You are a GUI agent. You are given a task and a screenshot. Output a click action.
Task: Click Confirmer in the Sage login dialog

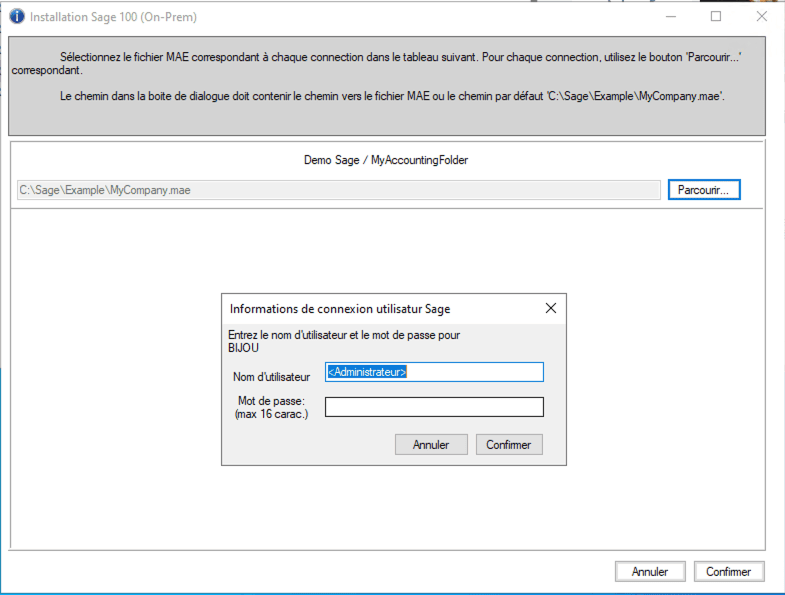coord(509,445)
